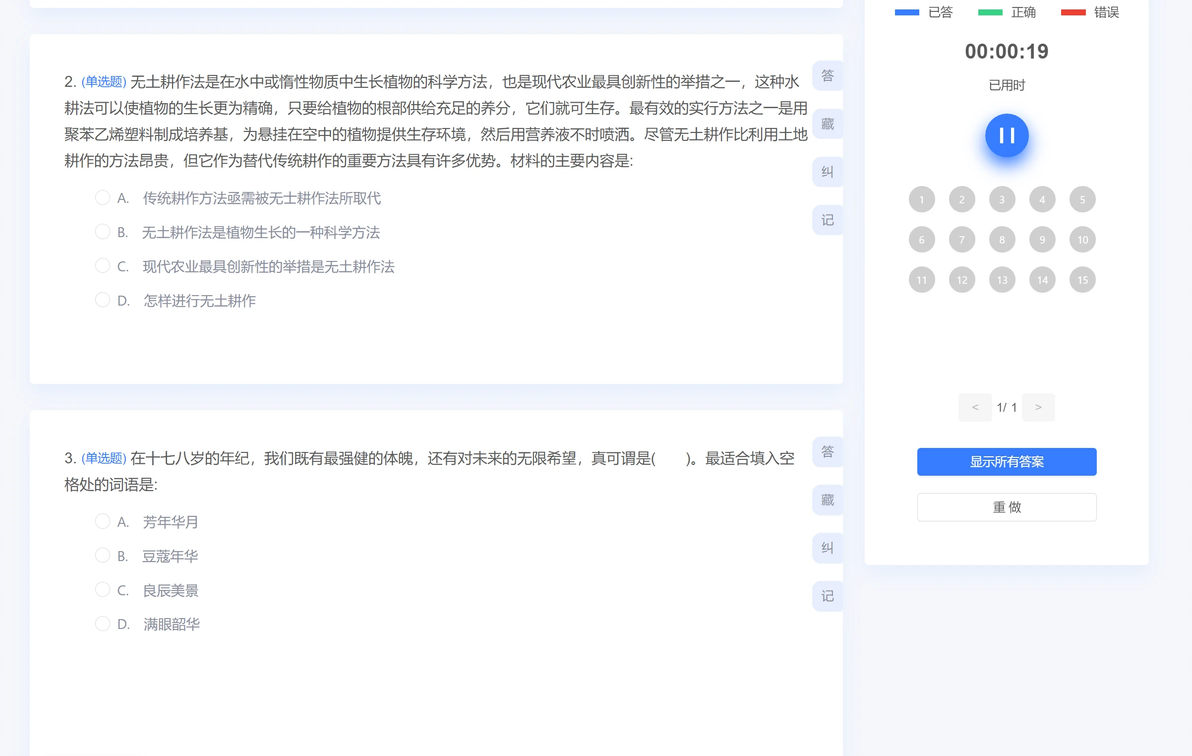This screenshot has width=1192, height=756.
Task: Click the blue 已答 legend swatch
Action: [907, 12]
